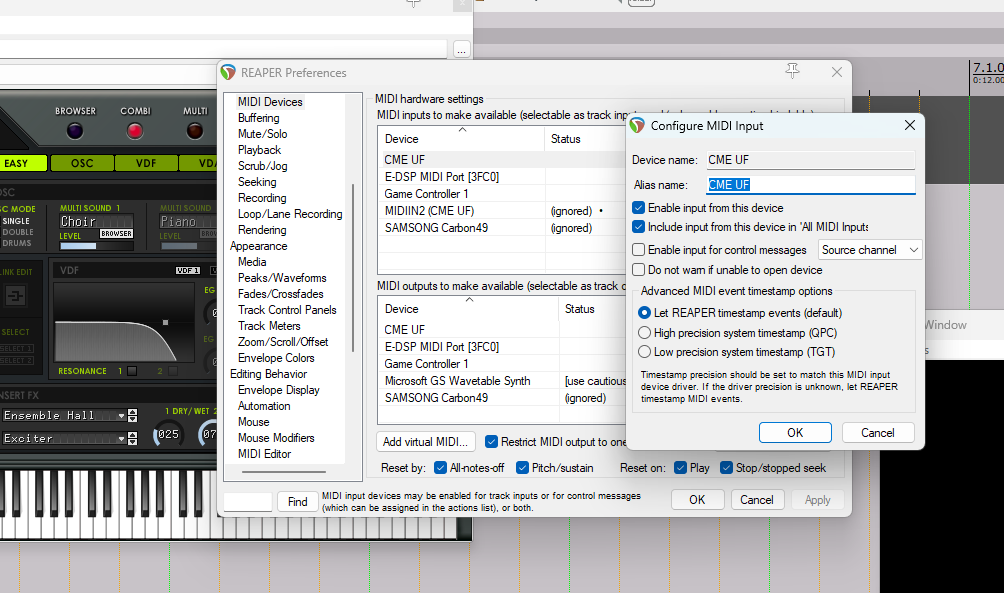Go to Playback preferences

pos(259,150)
